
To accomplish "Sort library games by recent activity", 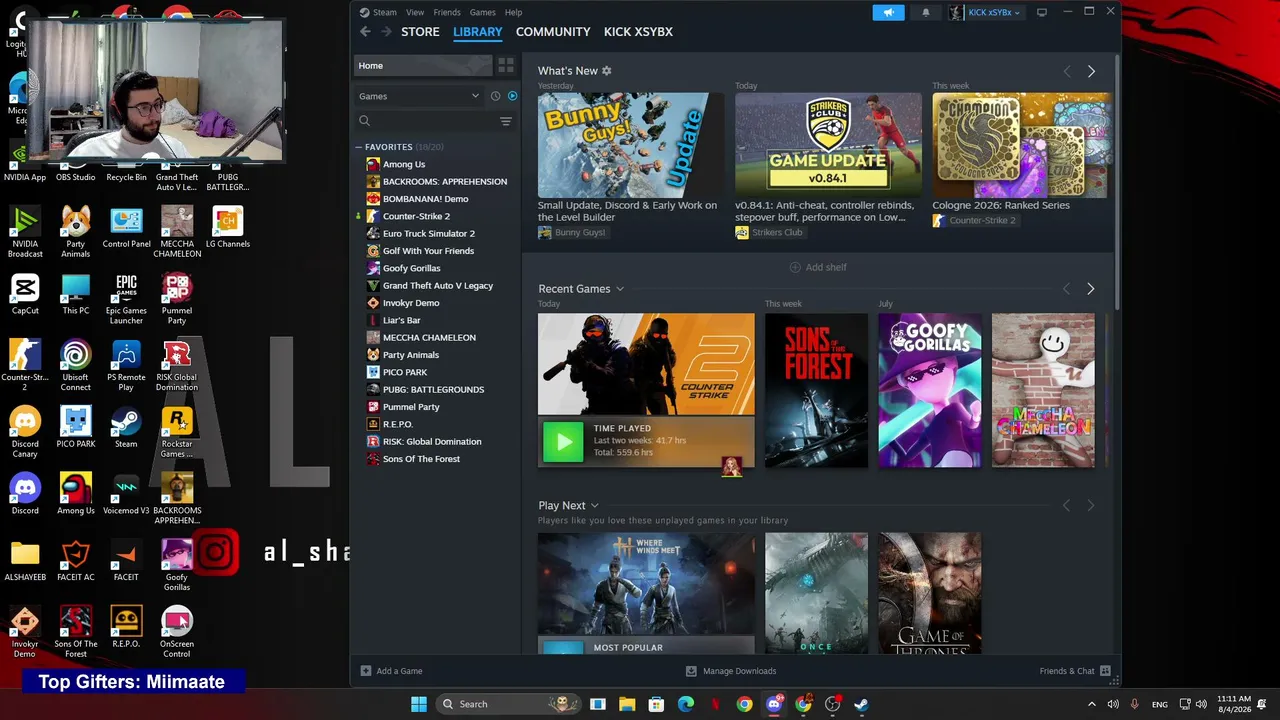I will (x=495, y=96).
